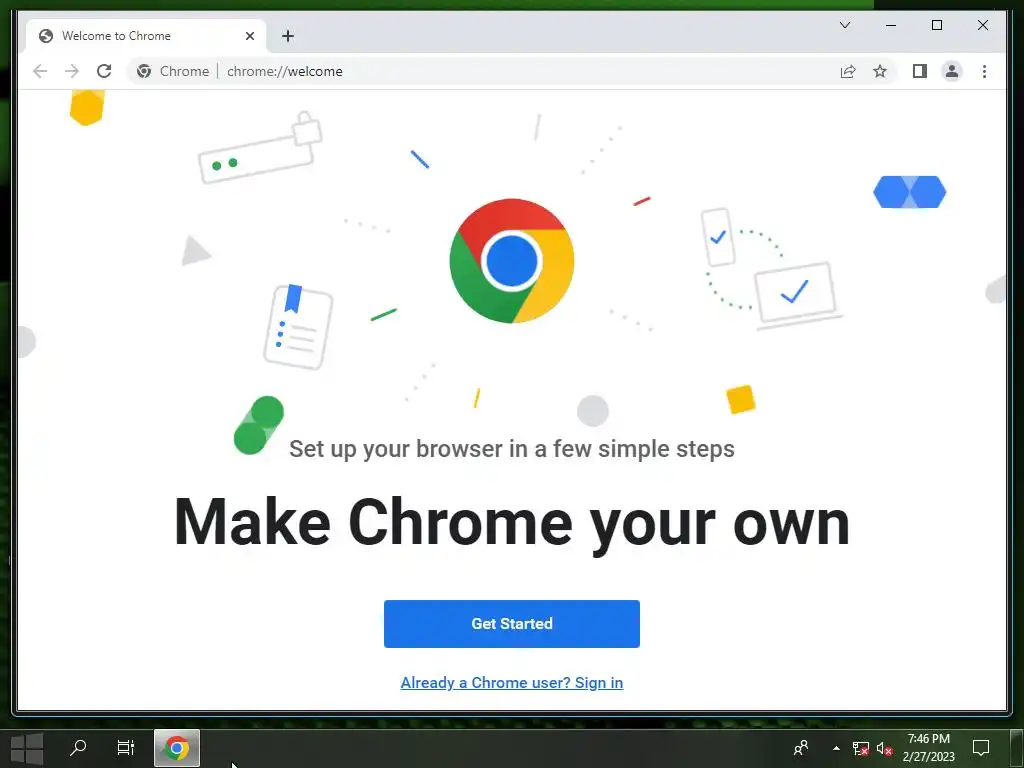Click the muted volume icon

point(884,748)
